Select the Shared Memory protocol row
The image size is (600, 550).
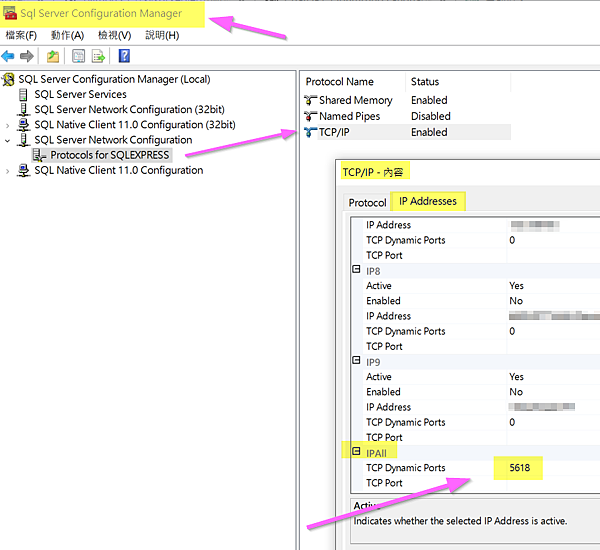pos(407,100)
